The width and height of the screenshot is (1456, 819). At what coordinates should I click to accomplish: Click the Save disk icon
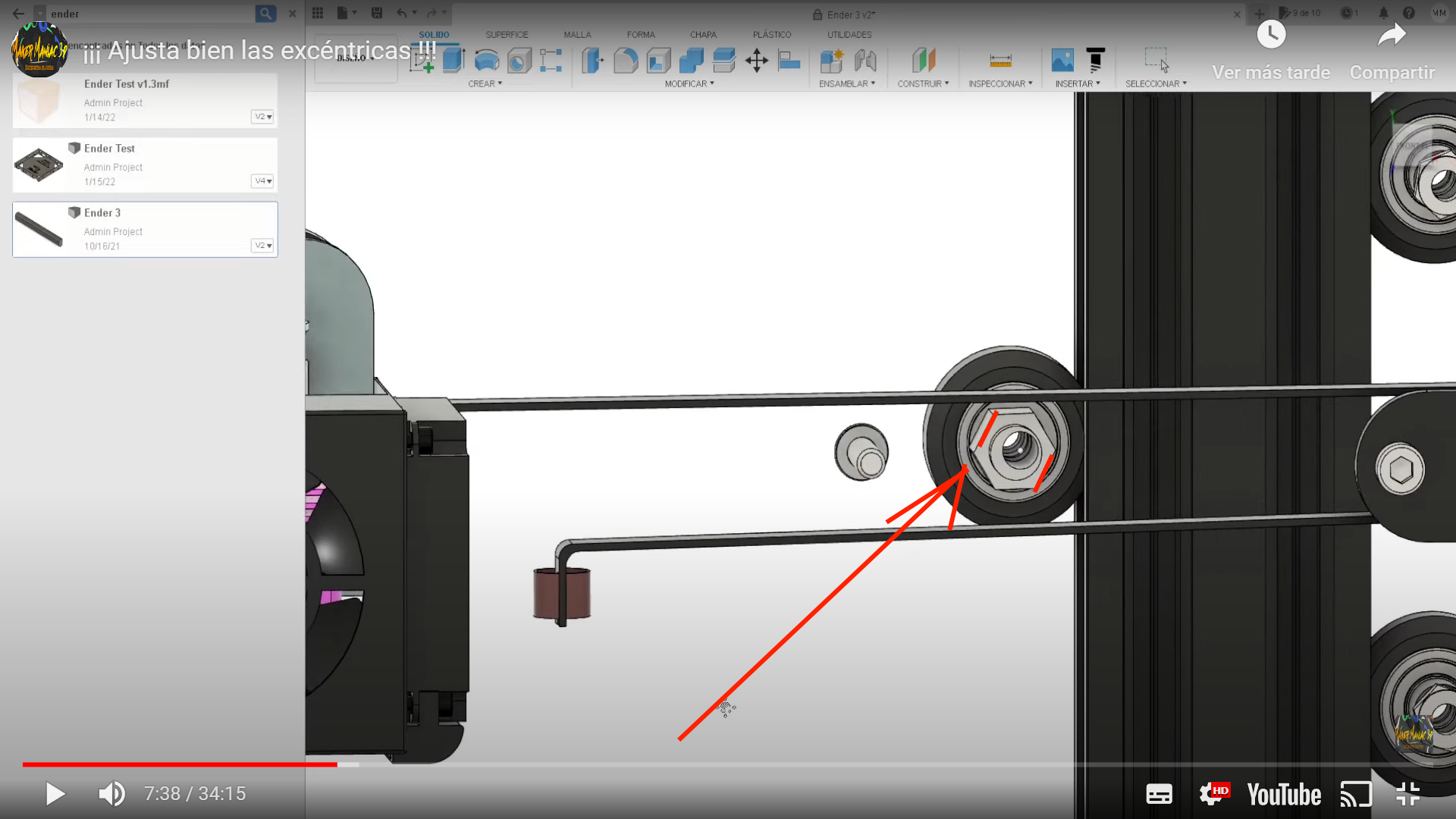[x=377, y=13]
